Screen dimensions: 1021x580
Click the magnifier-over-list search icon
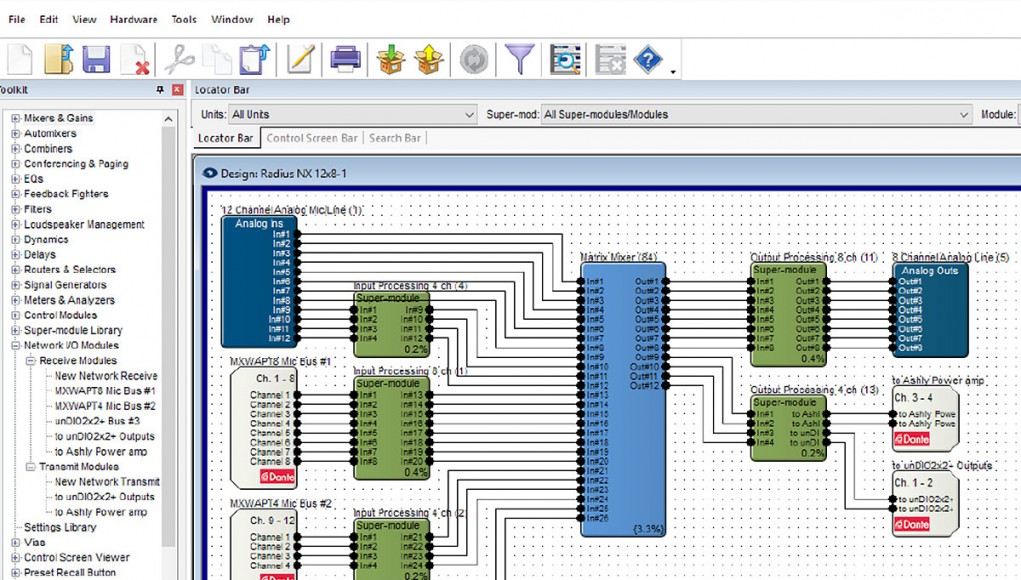tap(565, 59)
